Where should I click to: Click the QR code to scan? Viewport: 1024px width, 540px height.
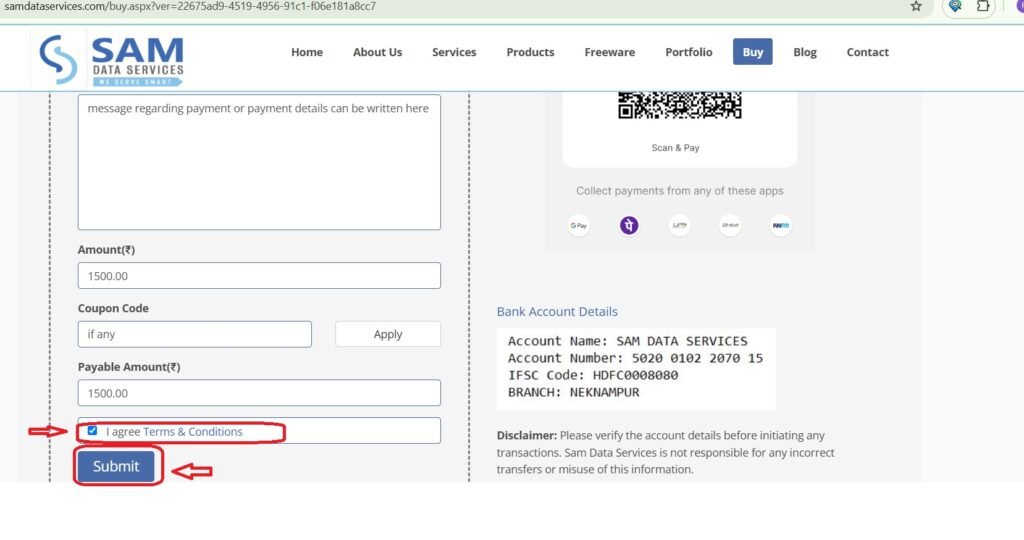680,105
